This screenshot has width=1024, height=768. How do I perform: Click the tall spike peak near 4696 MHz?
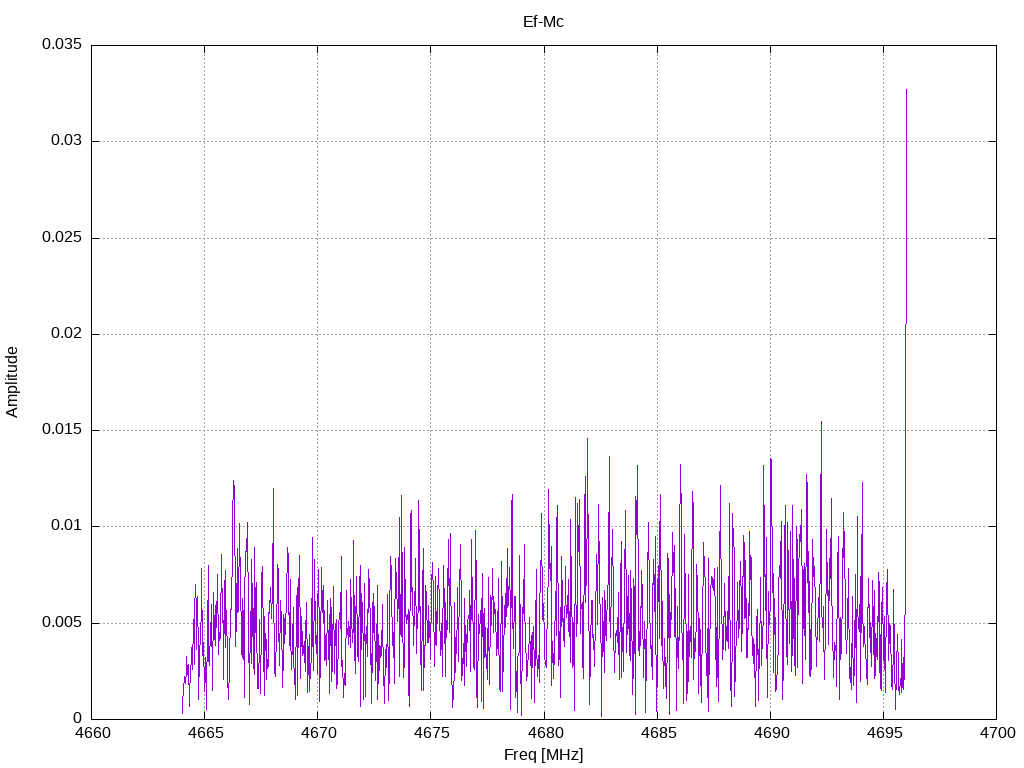[906, 90]
